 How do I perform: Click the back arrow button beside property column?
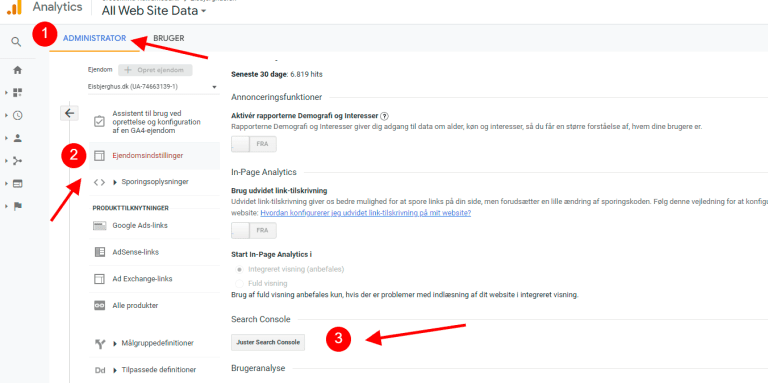point(69,113)
